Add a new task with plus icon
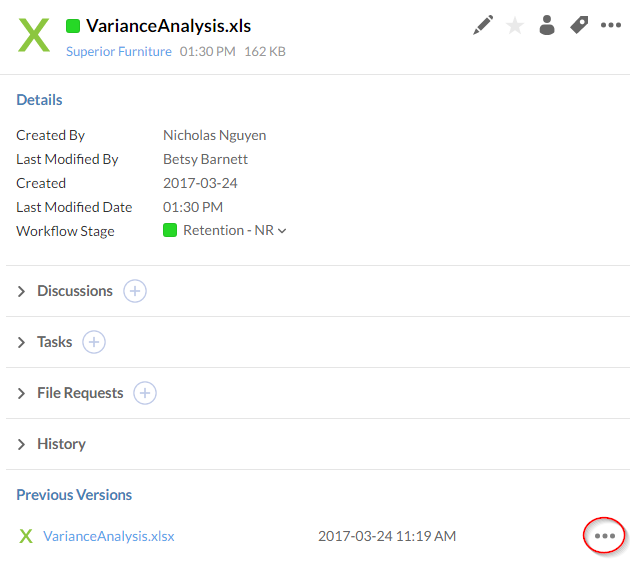The image size is (630, 570). click(x=94, y=342)
